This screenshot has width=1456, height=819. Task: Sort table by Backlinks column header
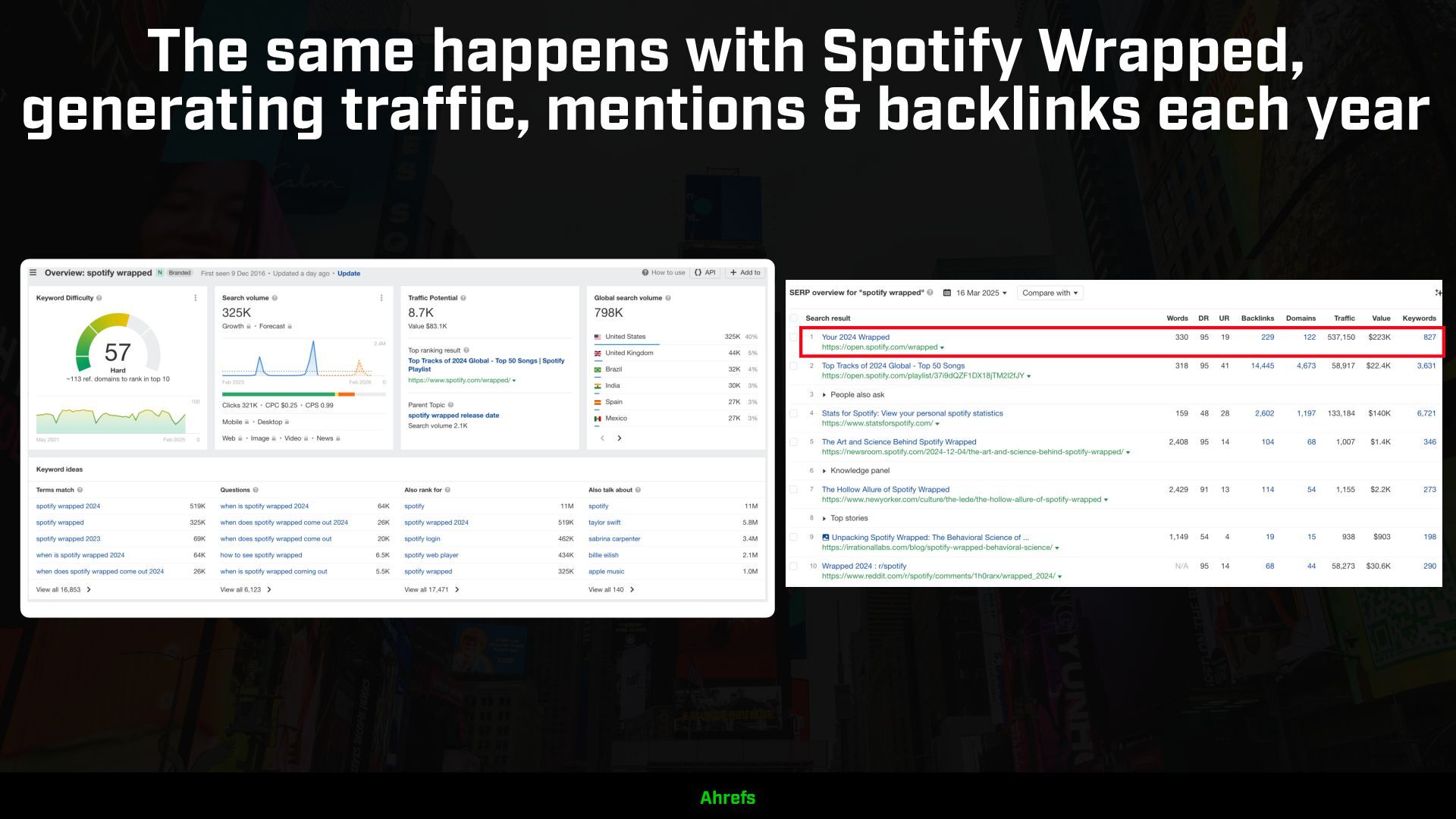(x=1257, y=318)
